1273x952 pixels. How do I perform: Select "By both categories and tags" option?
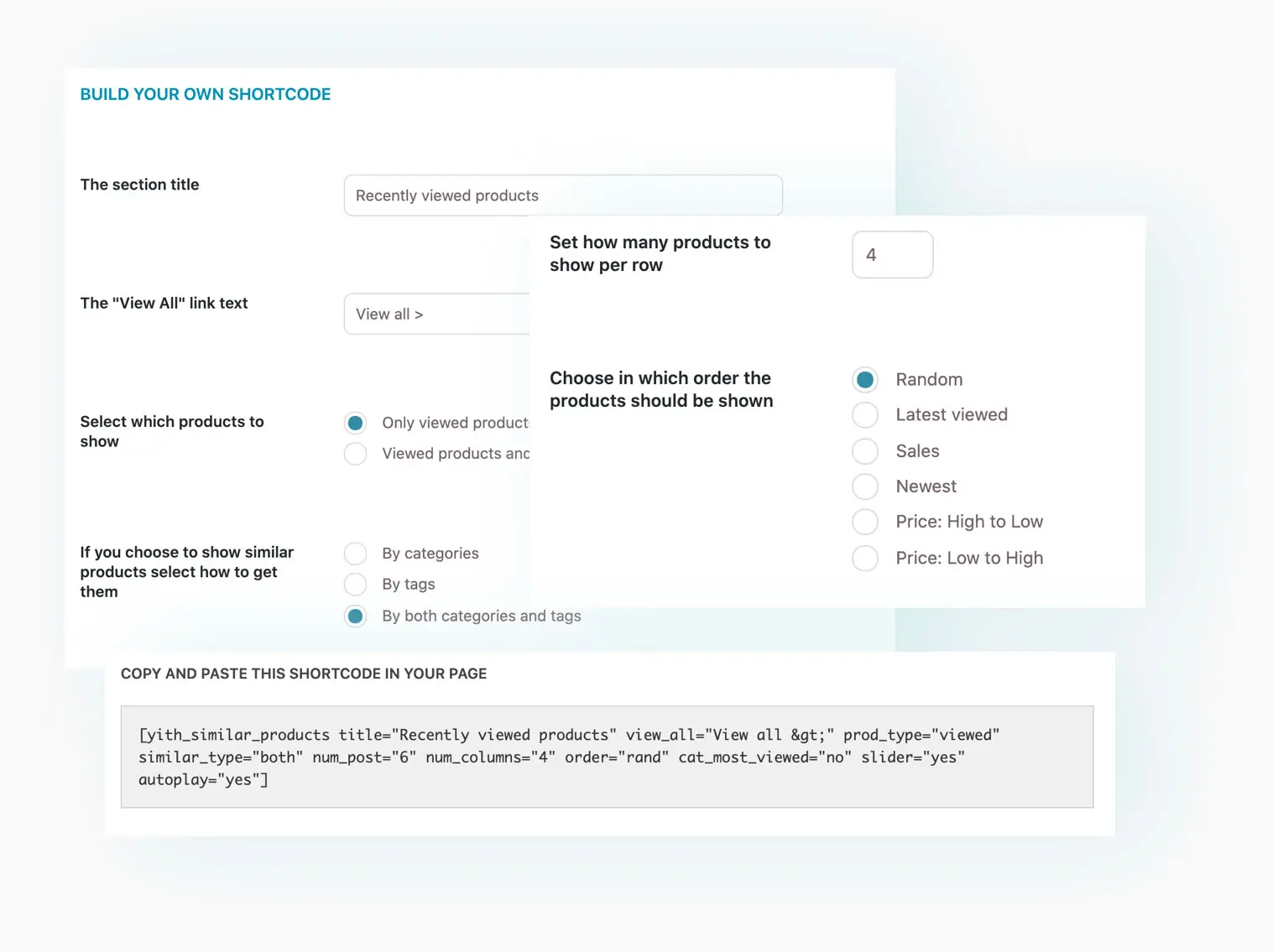click(356, 616)
